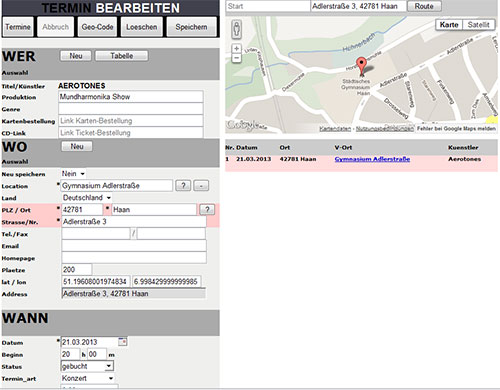500x390 pixels.
Task: Click the V-Ort column header
Action: [x=343, y=147]
